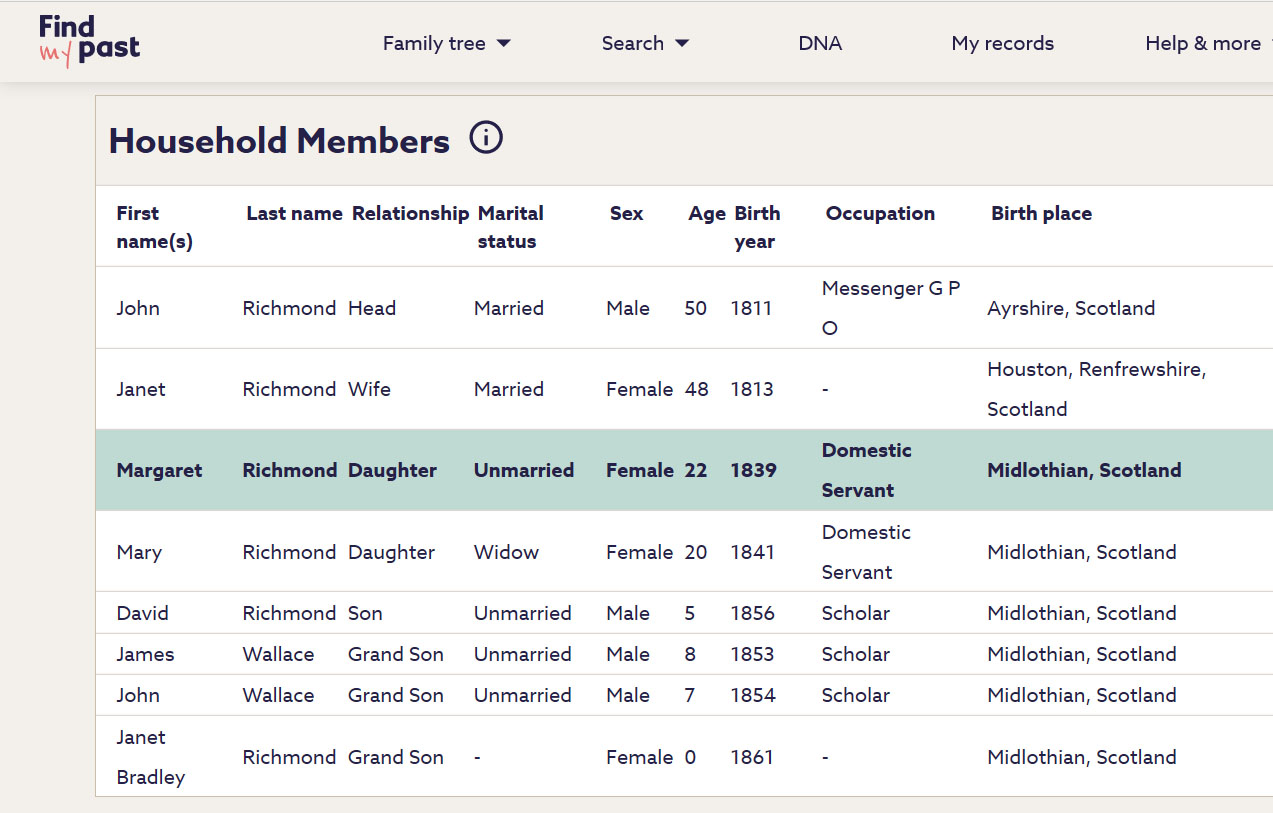Click 'Wallace' last name in James's row
The height and width of the screenshot is (813, 1273).
tap(278, 654)
